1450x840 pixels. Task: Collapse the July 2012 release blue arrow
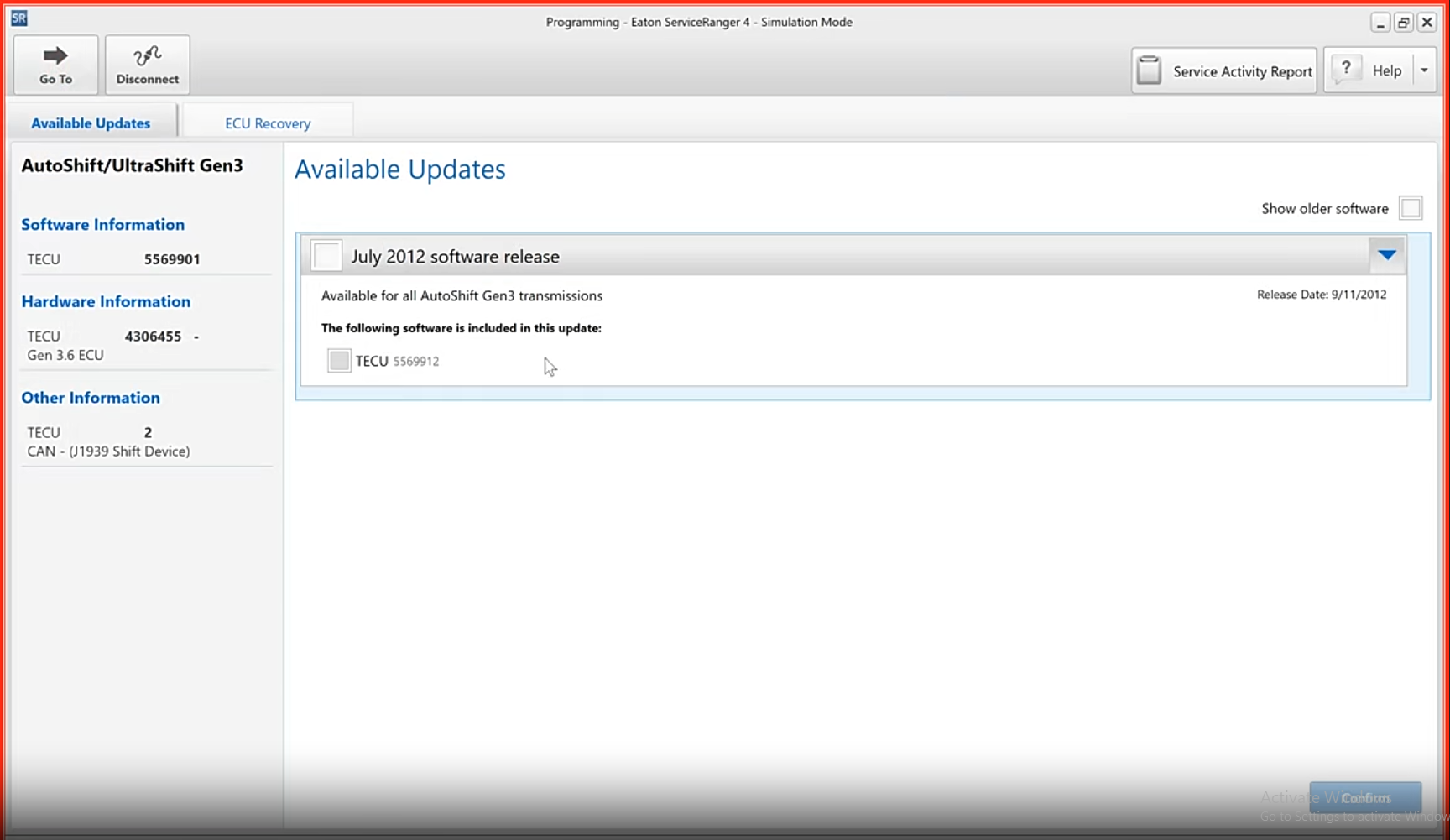click(1386, 255)
